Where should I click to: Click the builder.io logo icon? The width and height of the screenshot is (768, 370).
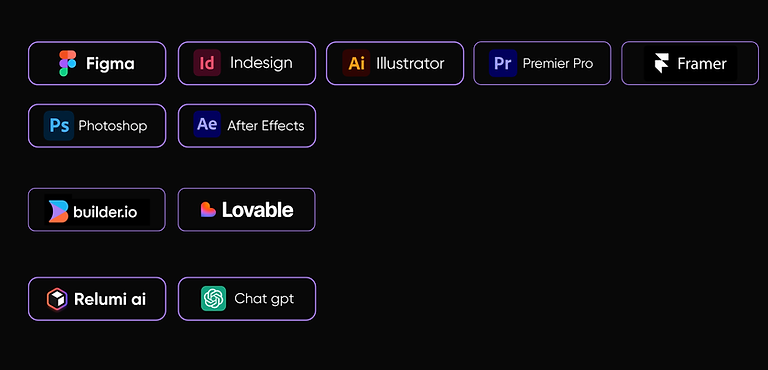pyautogui.click(x=58, y=211)
